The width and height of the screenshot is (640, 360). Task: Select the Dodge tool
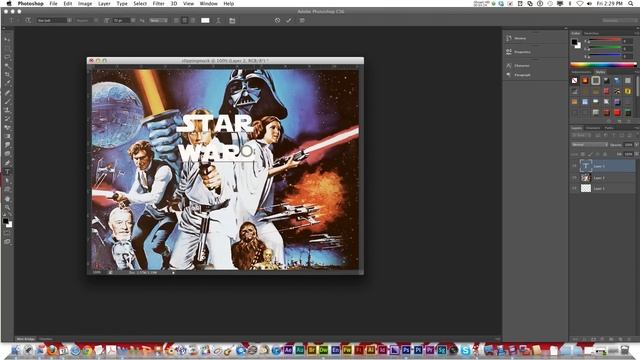coord(7,154)
